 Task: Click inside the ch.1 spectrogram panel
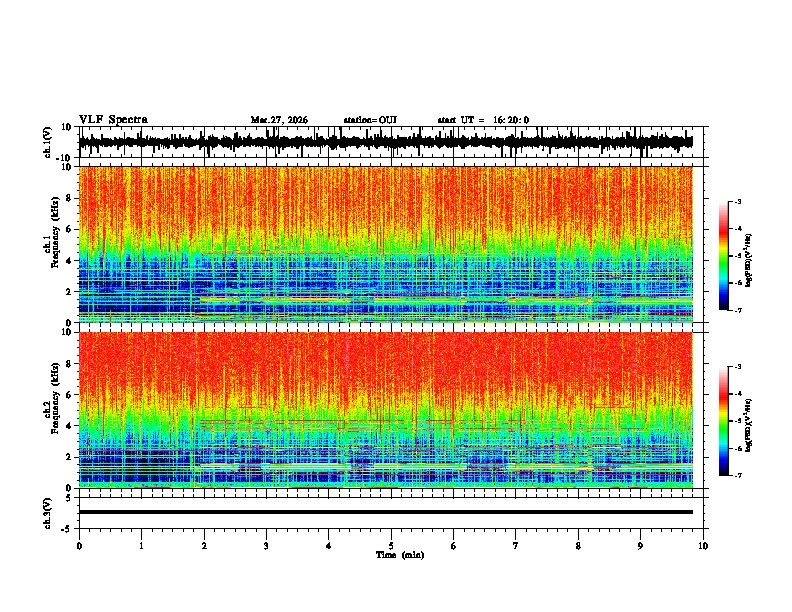coord(385,244)
